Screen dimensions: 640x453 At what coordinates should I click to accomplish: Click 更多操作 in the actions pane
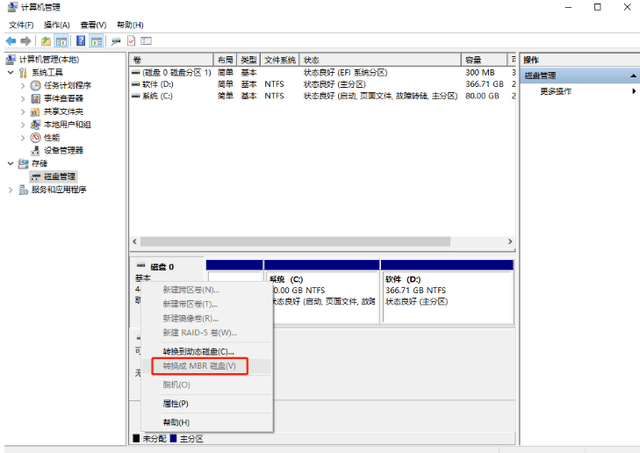(556, 91)
